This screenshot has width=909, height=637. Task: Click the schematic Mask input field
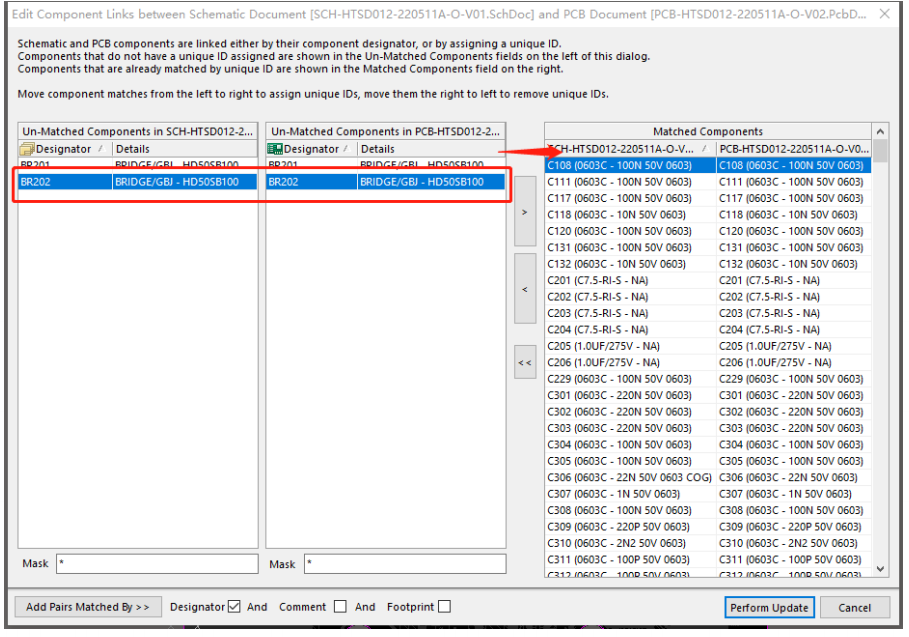point(157,564)
